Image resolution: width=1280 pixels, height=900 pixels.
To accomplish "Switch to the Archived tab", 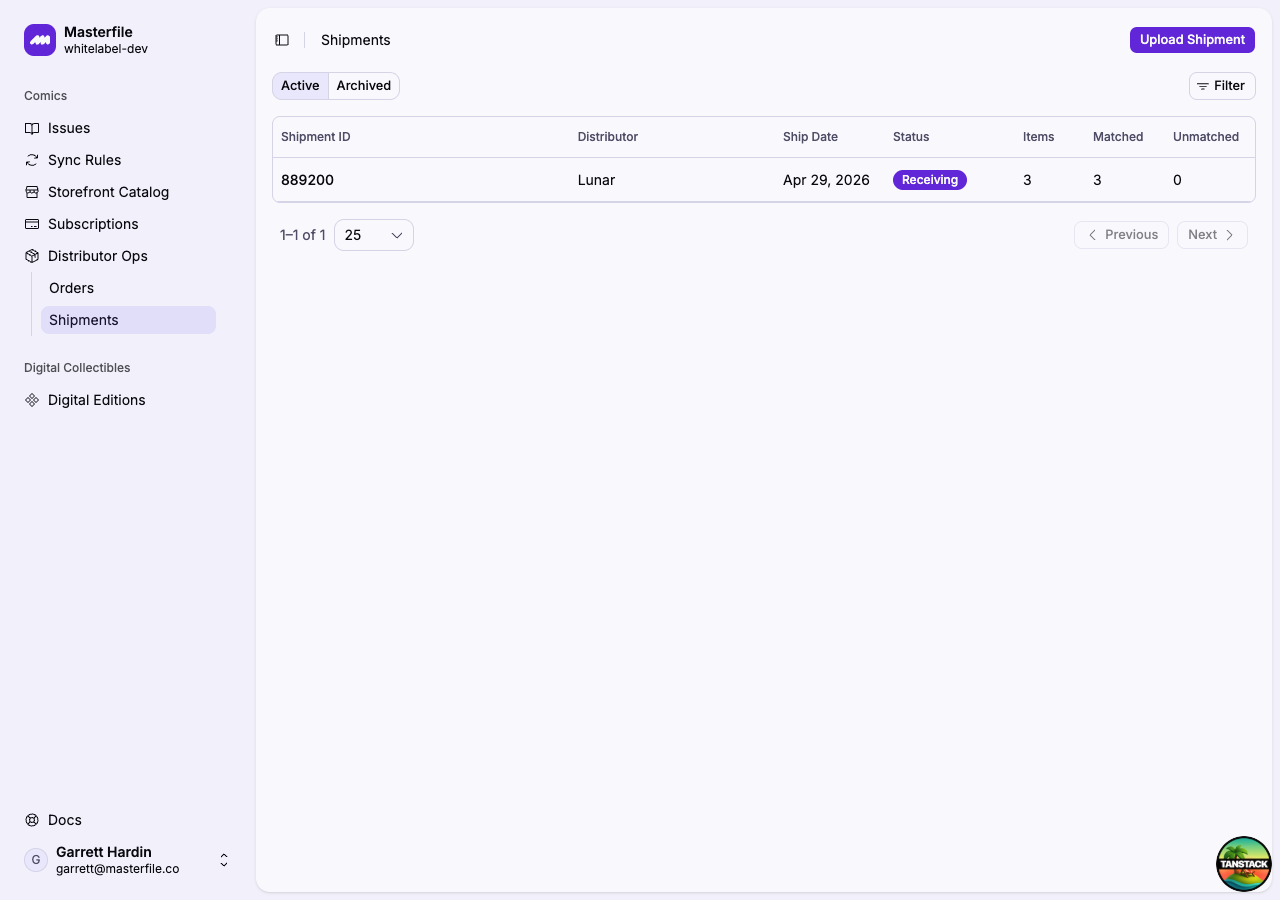I will [364, 86].
